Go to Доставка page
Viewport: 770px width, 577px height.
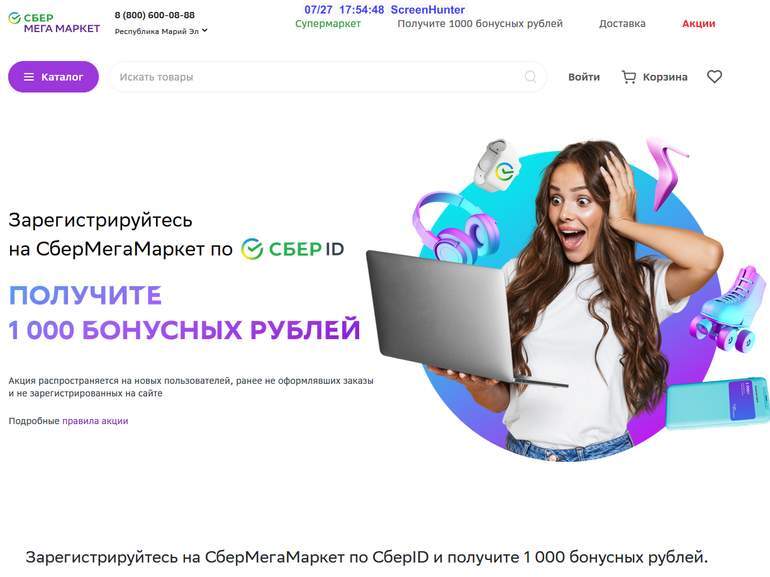(x=622, y=24)
